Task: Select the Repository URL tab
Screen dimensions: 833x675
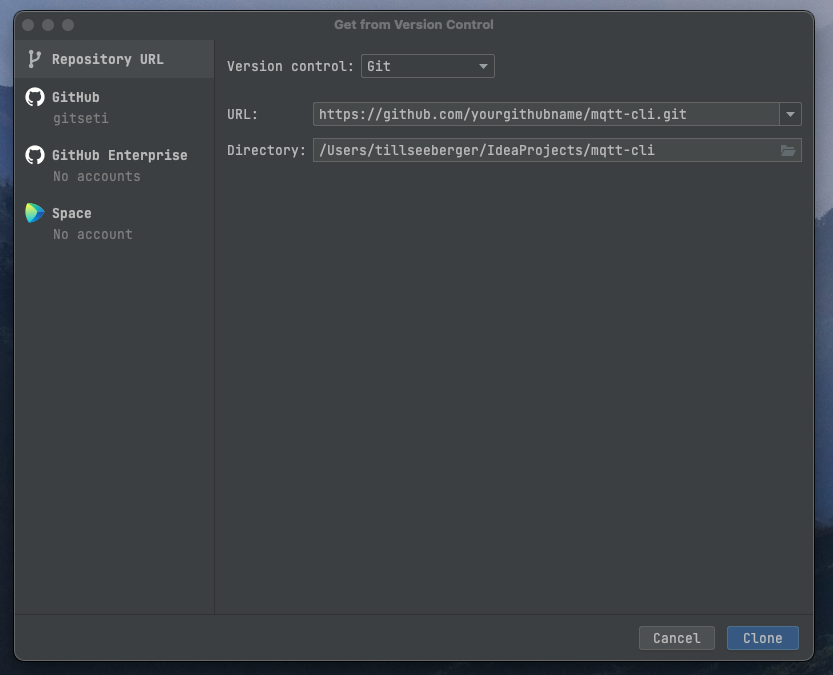Action: tap(114, 59)
